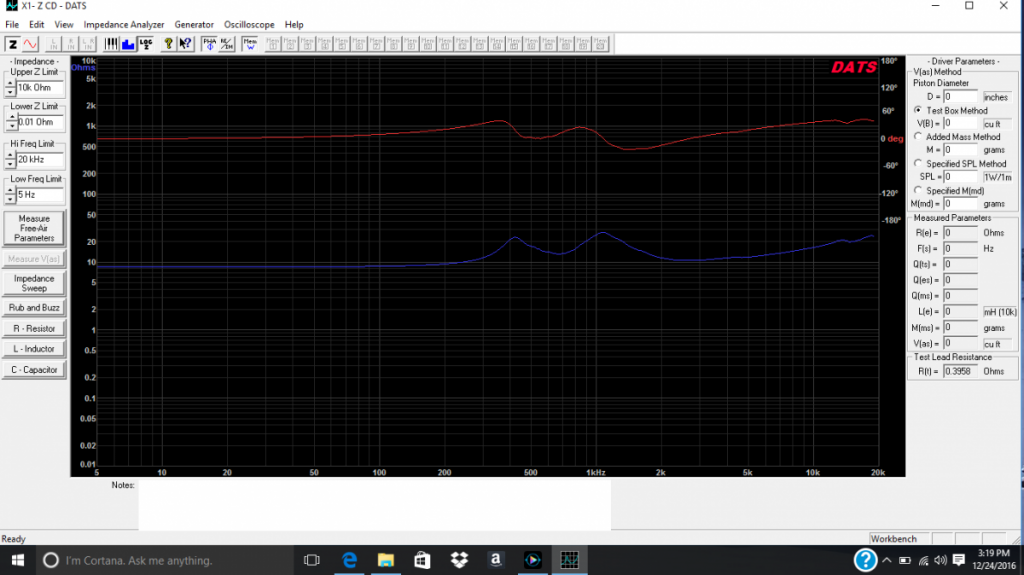Decrease Upper Z Limit with down arrow
The image size is (1024, 575).
pos(10,91)
